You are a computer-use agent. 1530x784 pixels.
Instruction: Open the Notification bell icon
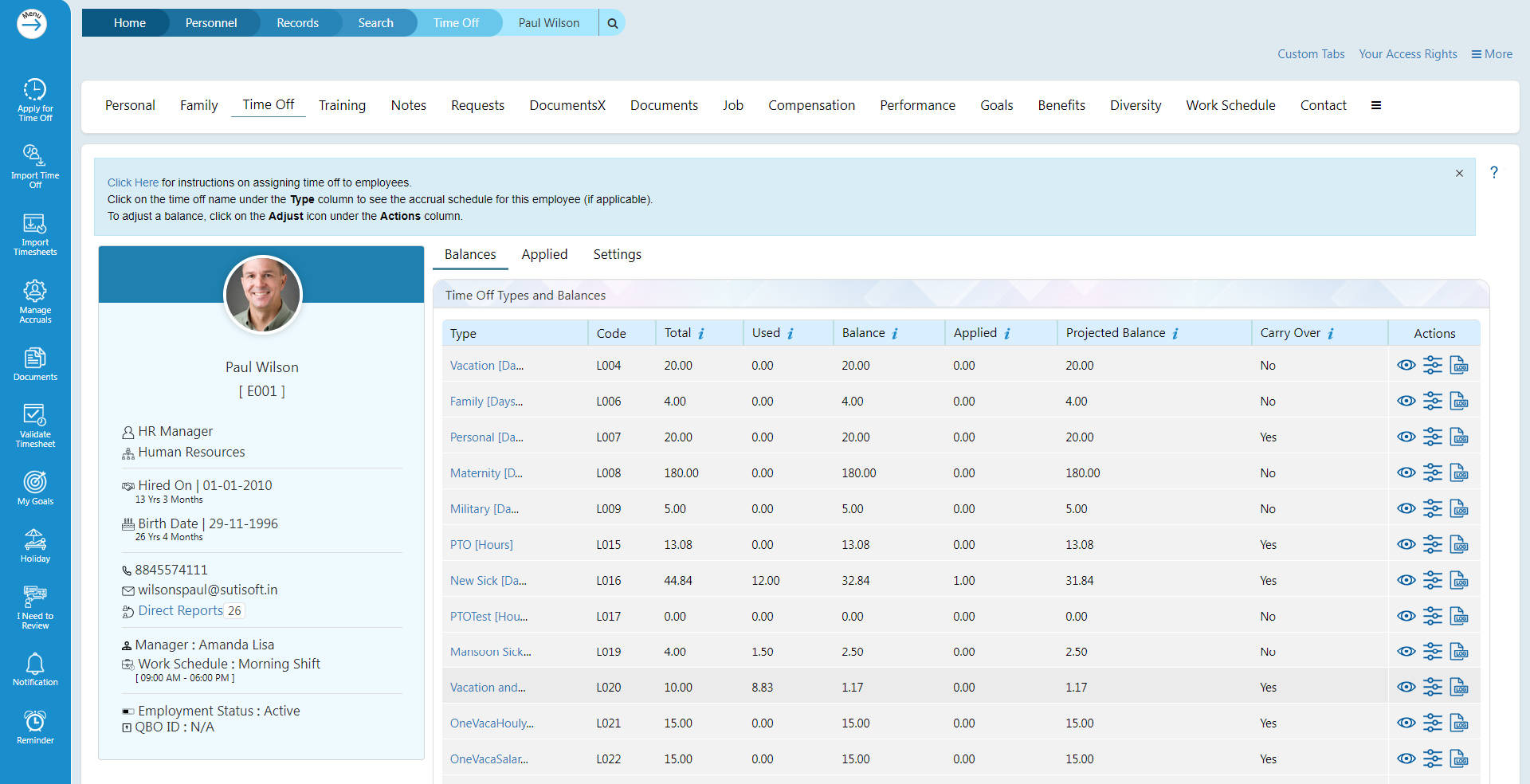(35, 669)
